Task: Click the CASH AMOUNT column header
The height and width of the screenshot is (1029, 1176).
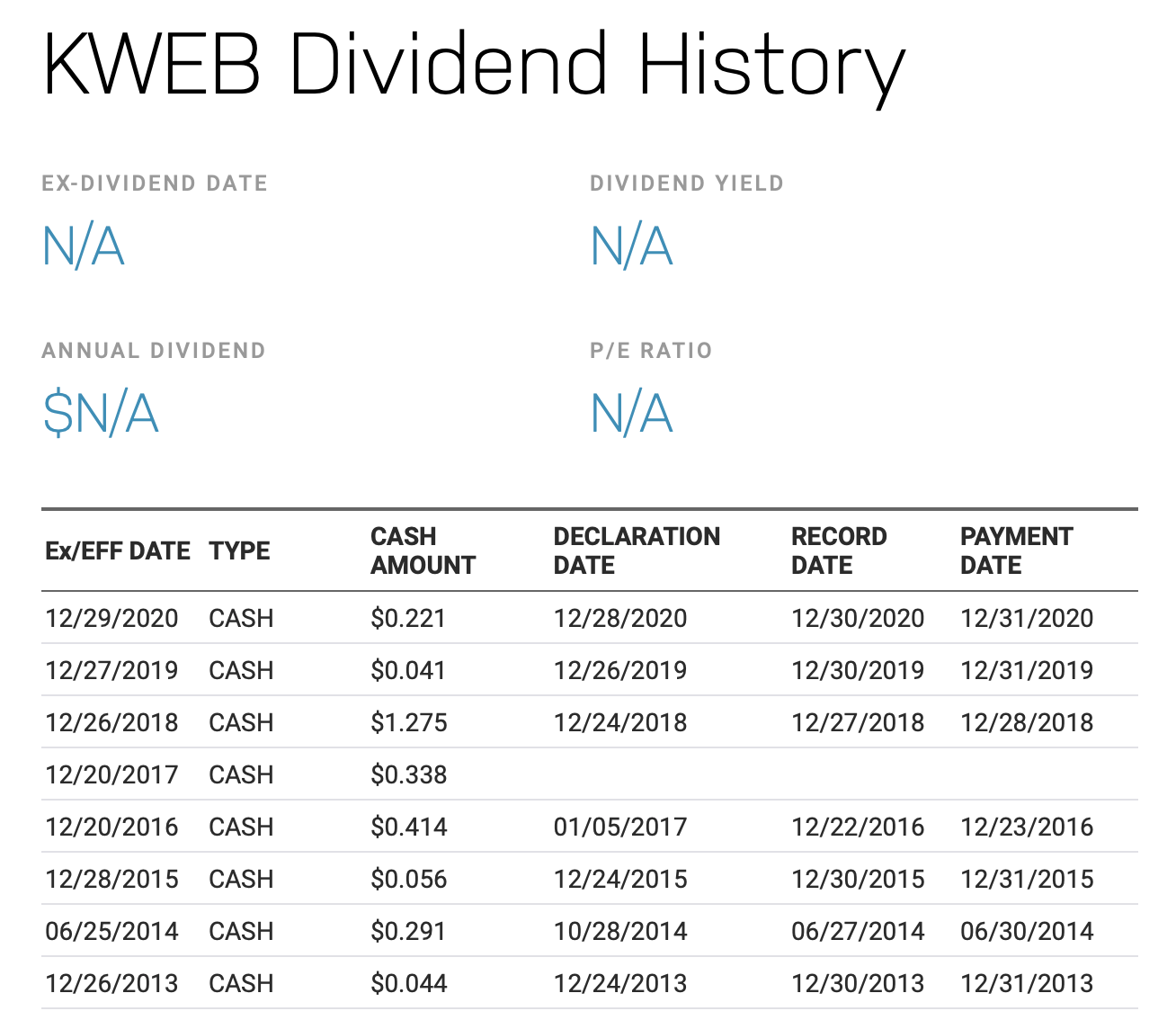Action: click(423, 550)
